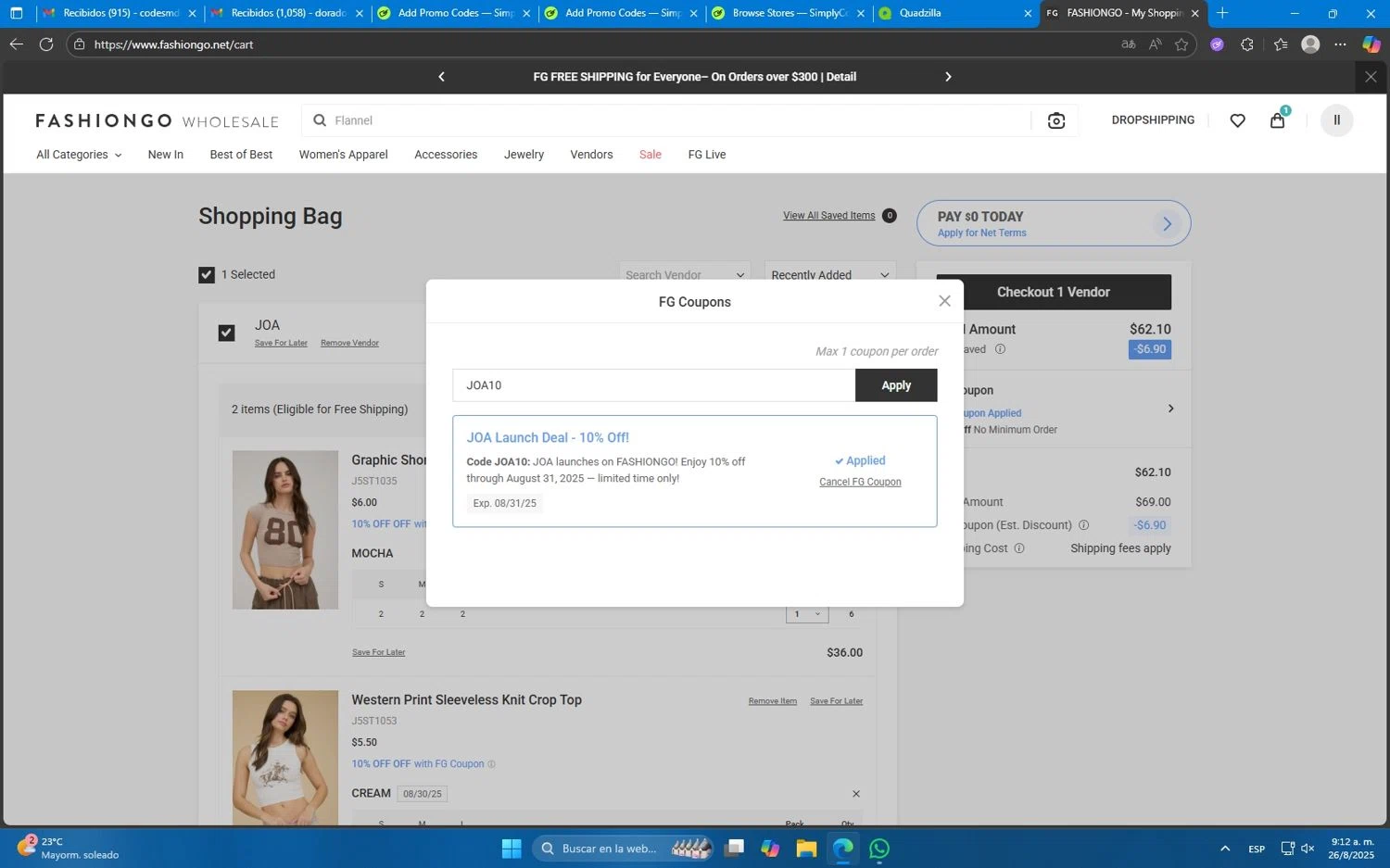Open the browser profile icon
1390x868 pixels.
coord(1310,44)
